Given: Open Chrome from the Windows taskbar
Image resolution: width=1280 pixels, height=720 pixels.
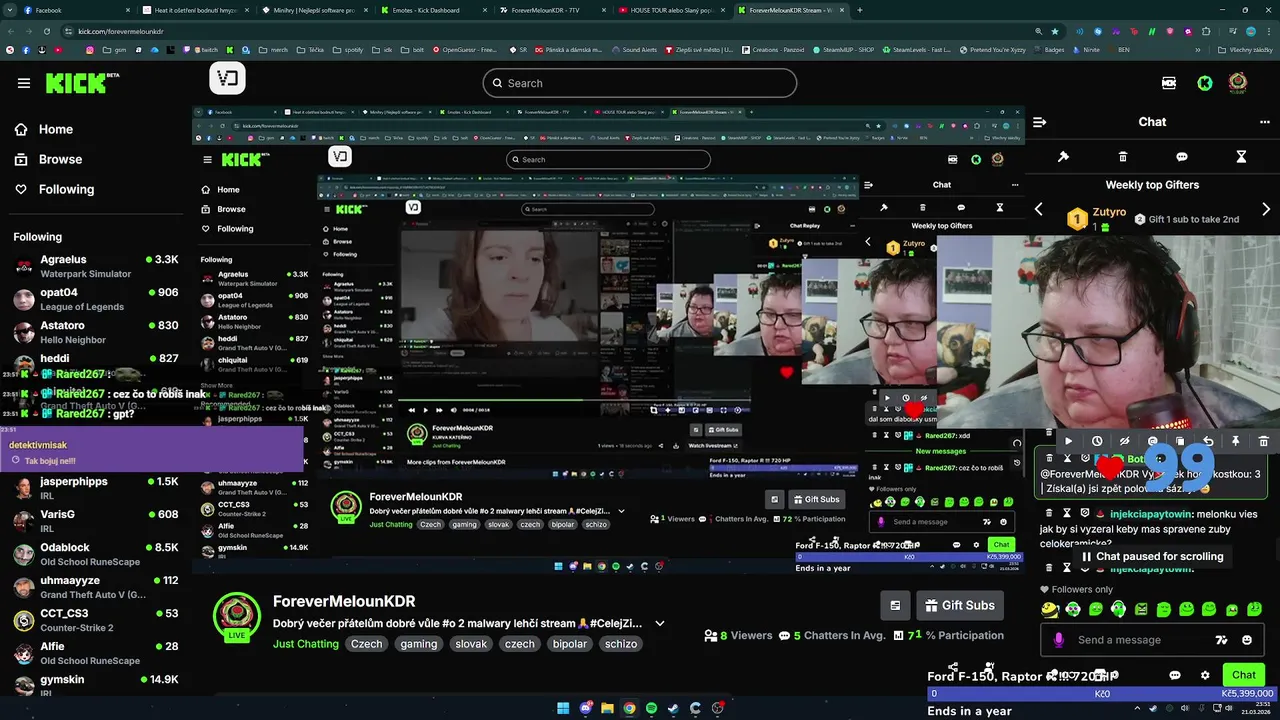Looking at the screenshot, I should 629,708.
